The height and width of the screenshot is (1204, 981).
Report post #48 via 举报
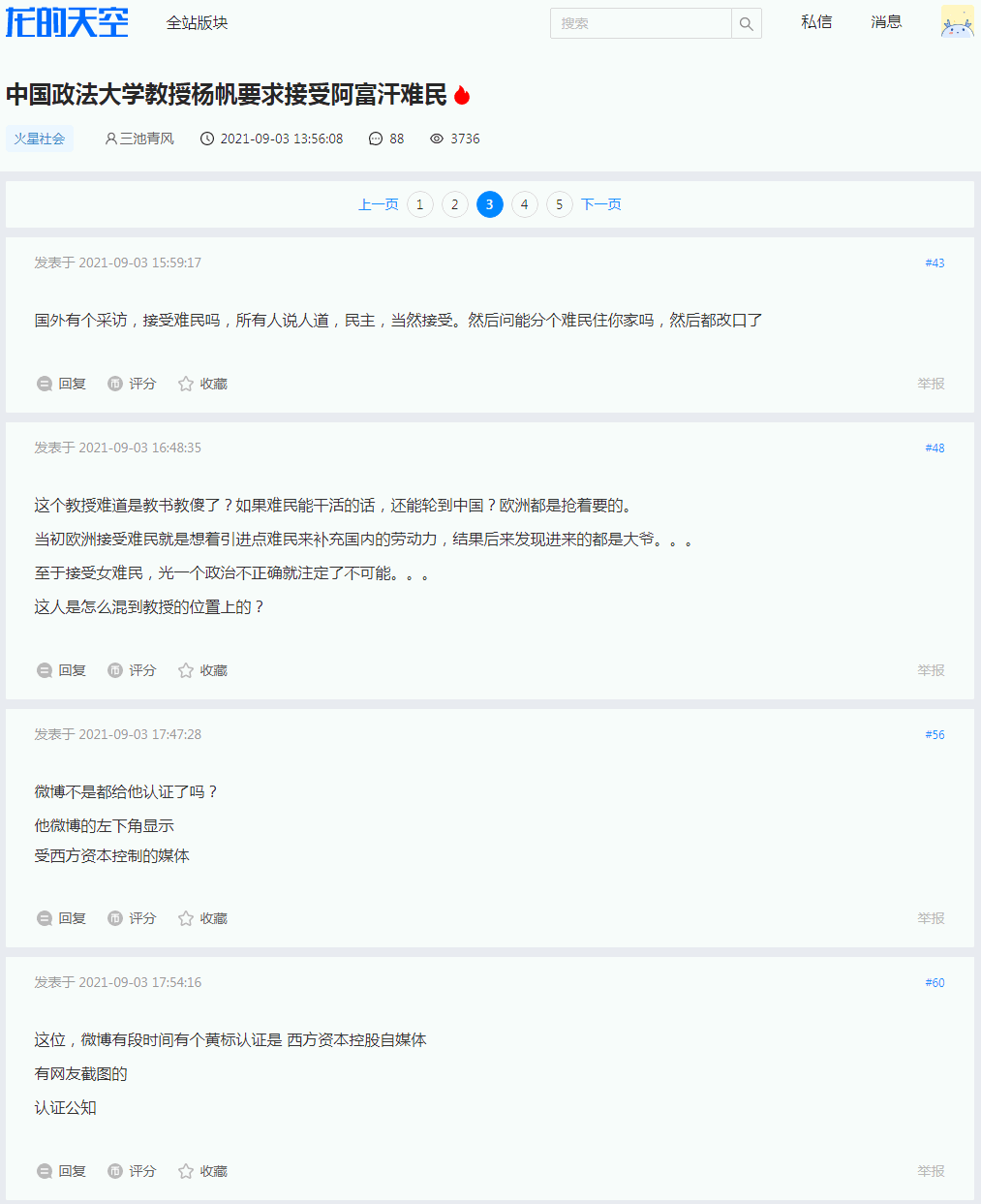pos(931,670)
